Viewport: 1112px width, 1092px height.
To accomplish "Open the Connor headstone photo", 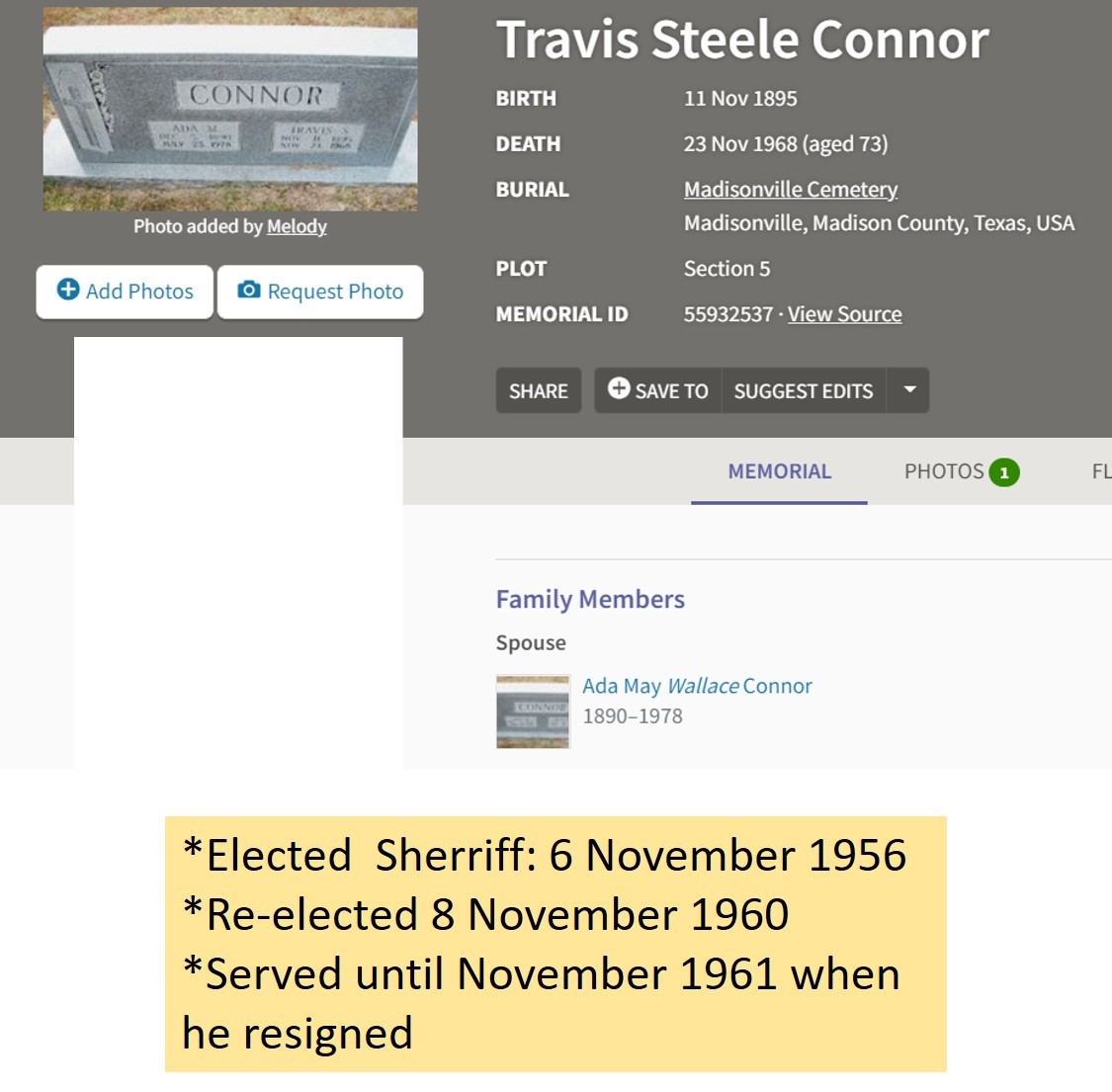I will click(x=229, y=109).
